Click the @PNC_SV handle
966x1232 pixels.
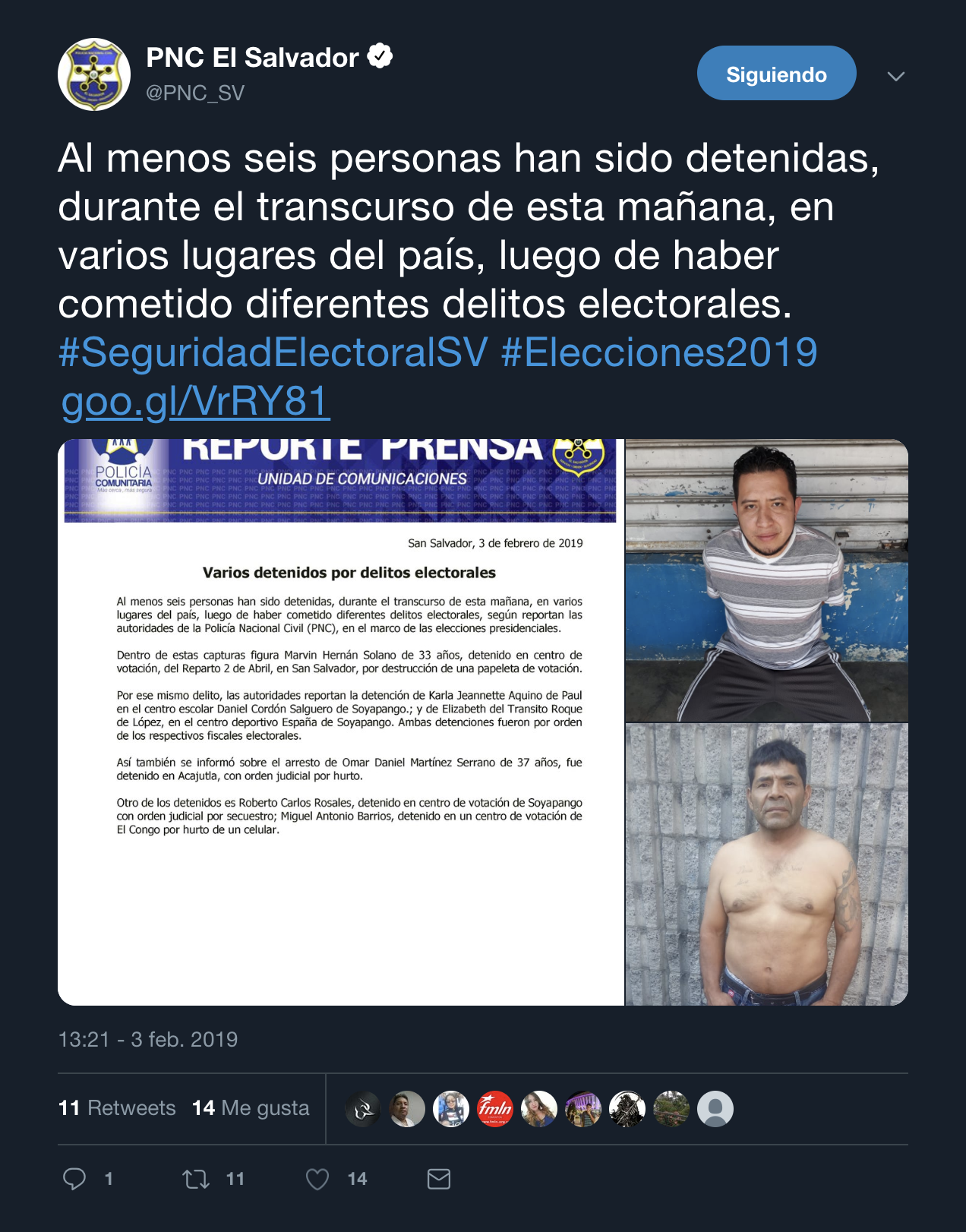click(x=195, y=93)
